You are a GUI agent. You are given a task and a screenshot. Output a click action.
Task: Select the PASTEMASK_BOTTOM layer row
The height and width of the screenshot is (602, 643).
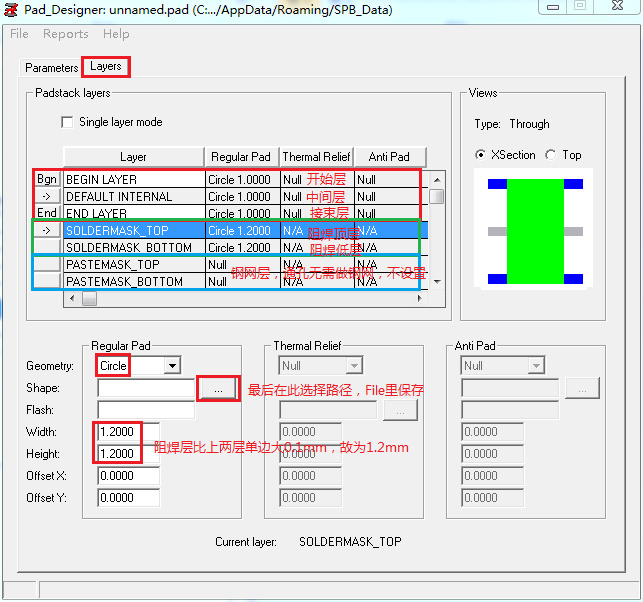point(246,281)
